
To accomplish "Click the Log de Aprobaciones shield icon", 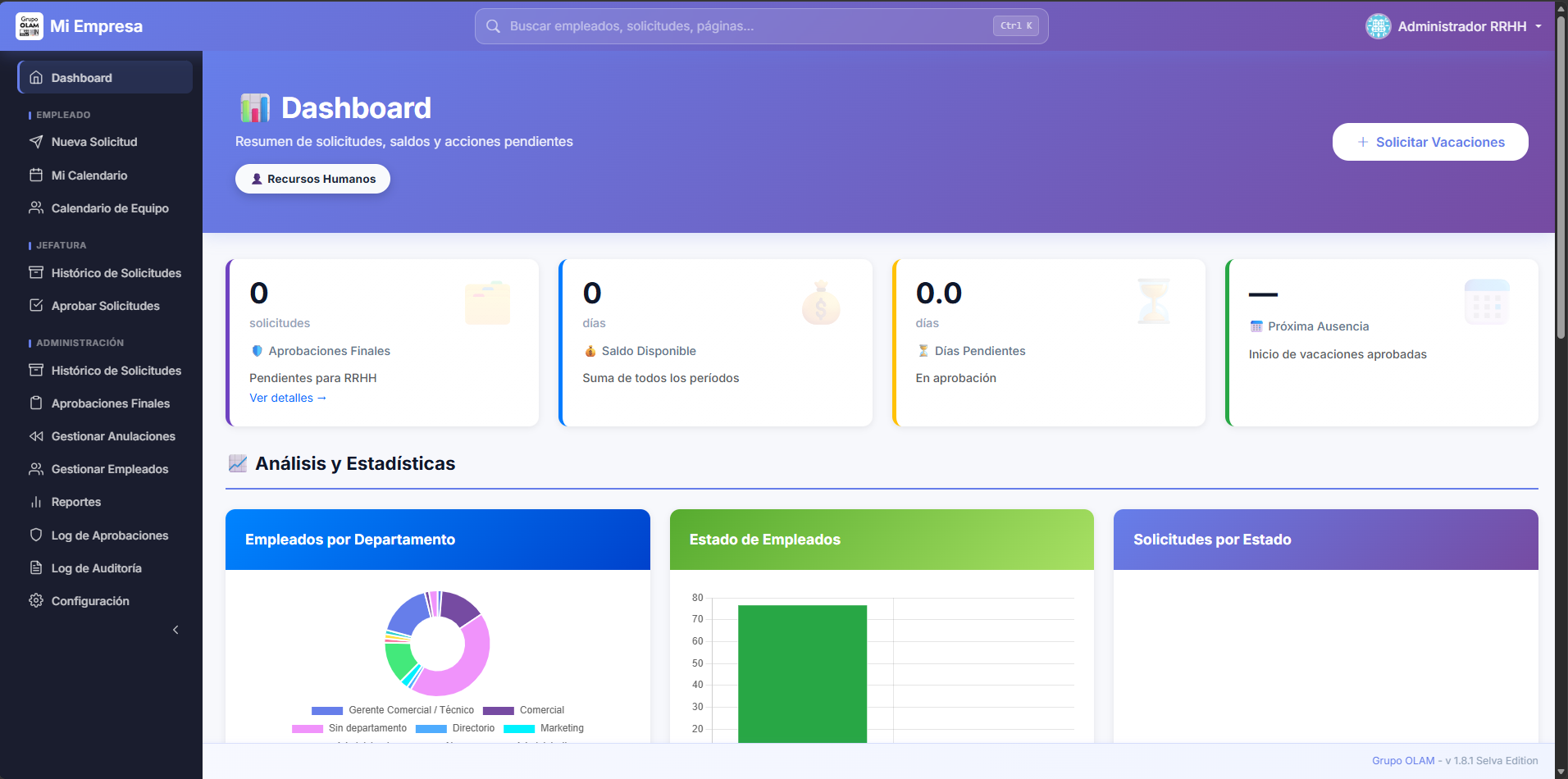I will point(36,535).
